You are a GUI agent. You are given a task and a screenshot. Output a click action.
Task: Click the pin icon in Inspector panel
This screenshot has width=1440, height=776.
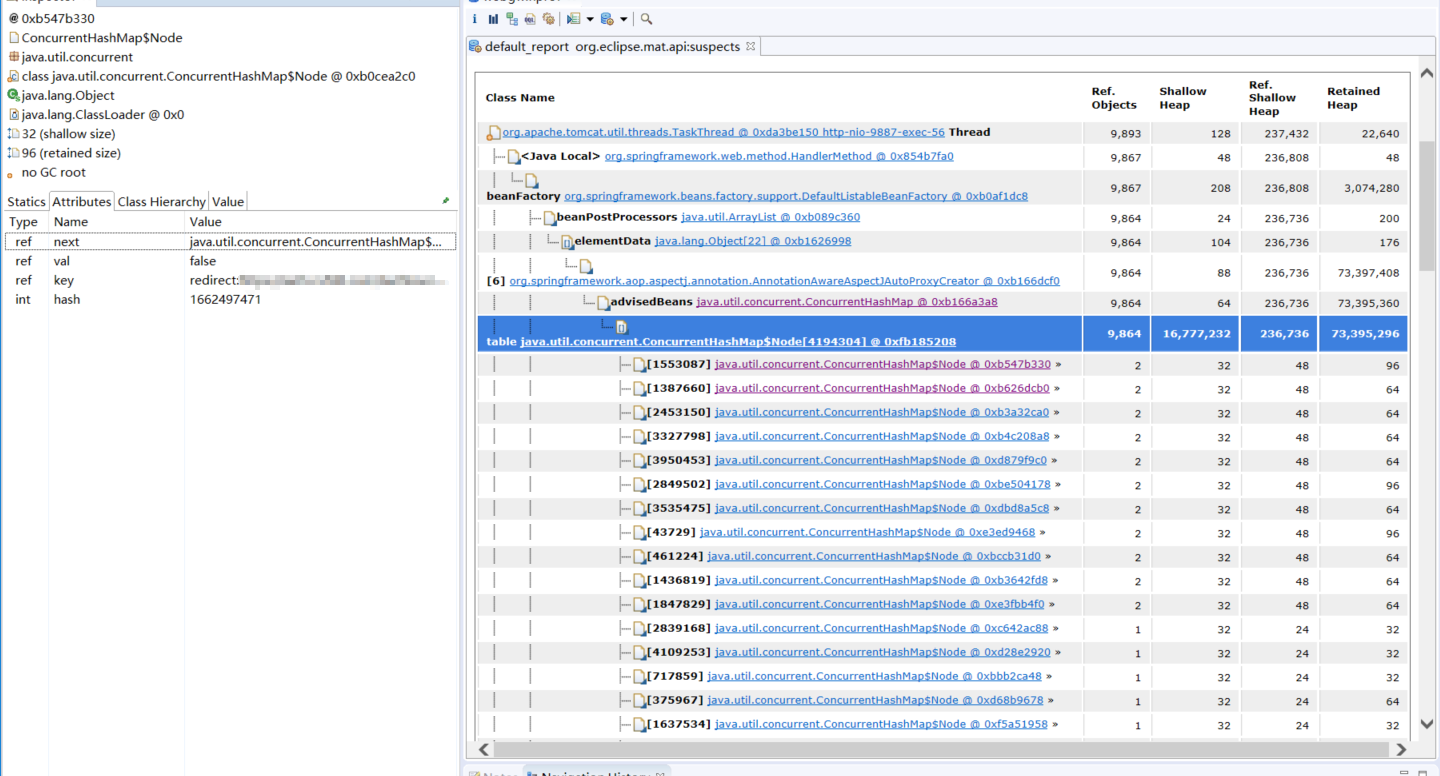coord(446,201)
